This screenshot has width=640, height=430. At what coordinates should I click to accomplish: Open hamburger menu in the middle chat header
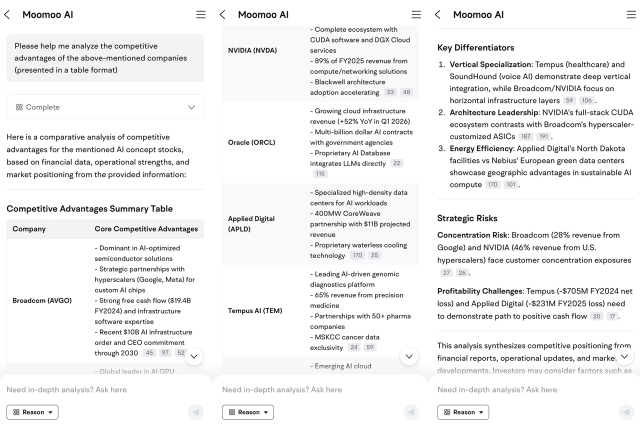click(416, 15)
